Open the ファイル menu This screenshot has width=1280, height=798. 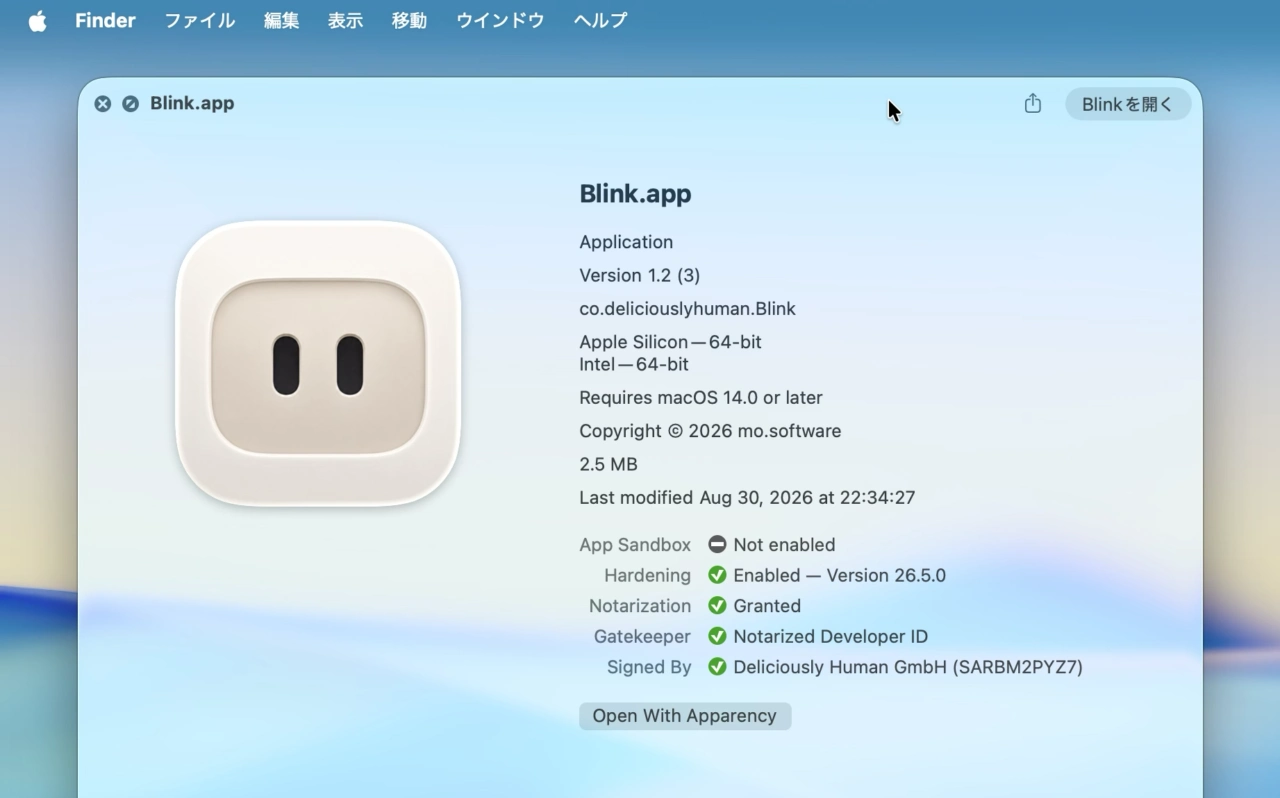[x=200, y=20]
